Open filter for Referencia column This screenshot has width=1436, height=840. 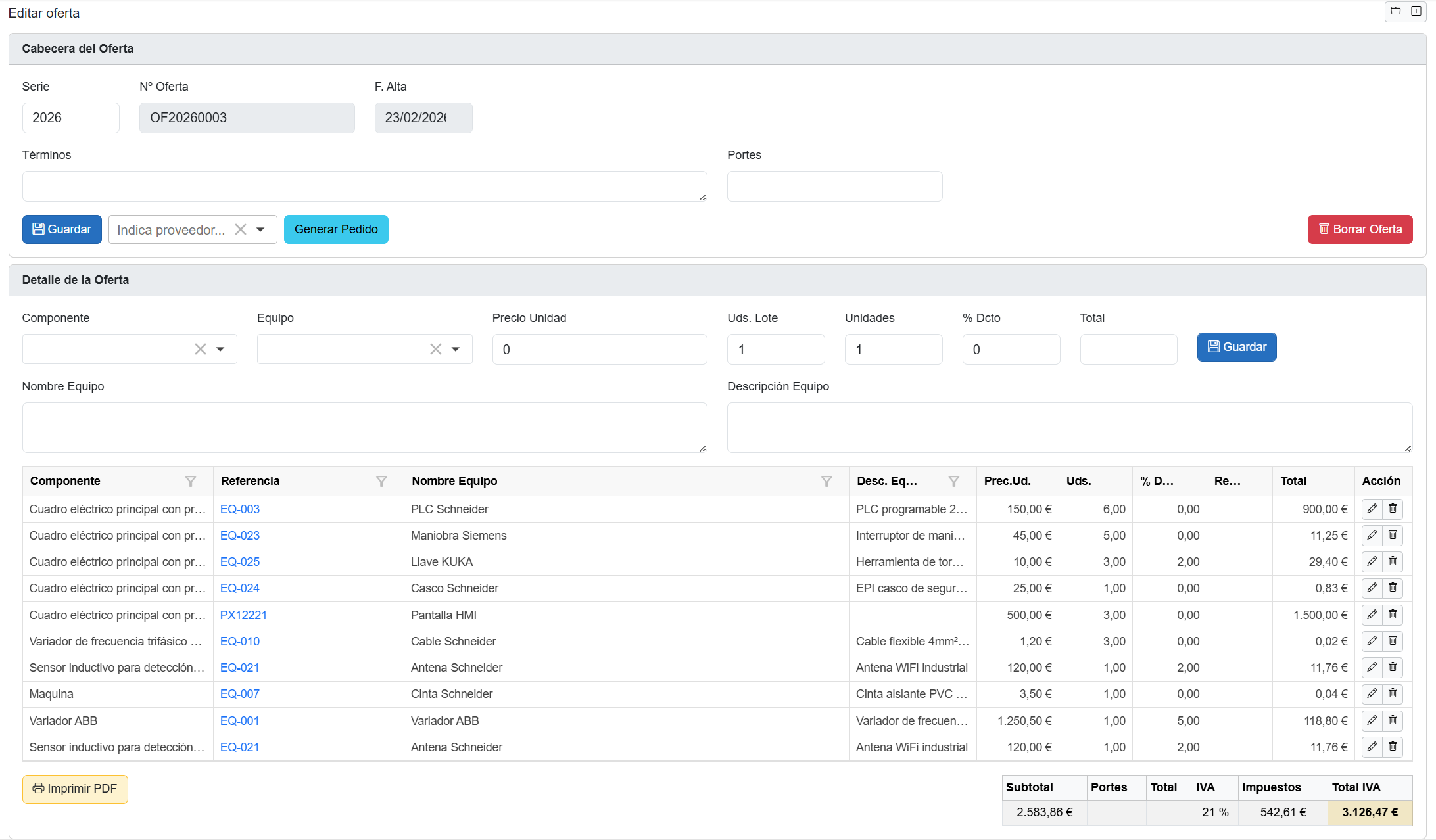click(381, 481)
